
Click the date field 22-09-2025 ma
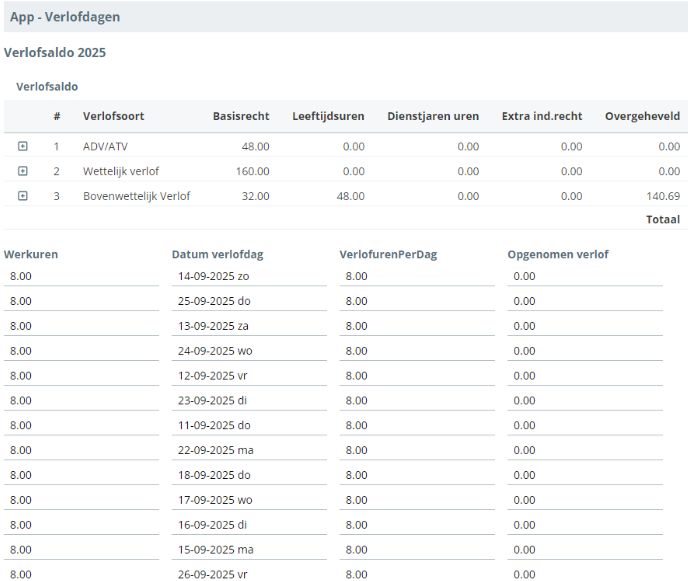(x=249, y=450)
